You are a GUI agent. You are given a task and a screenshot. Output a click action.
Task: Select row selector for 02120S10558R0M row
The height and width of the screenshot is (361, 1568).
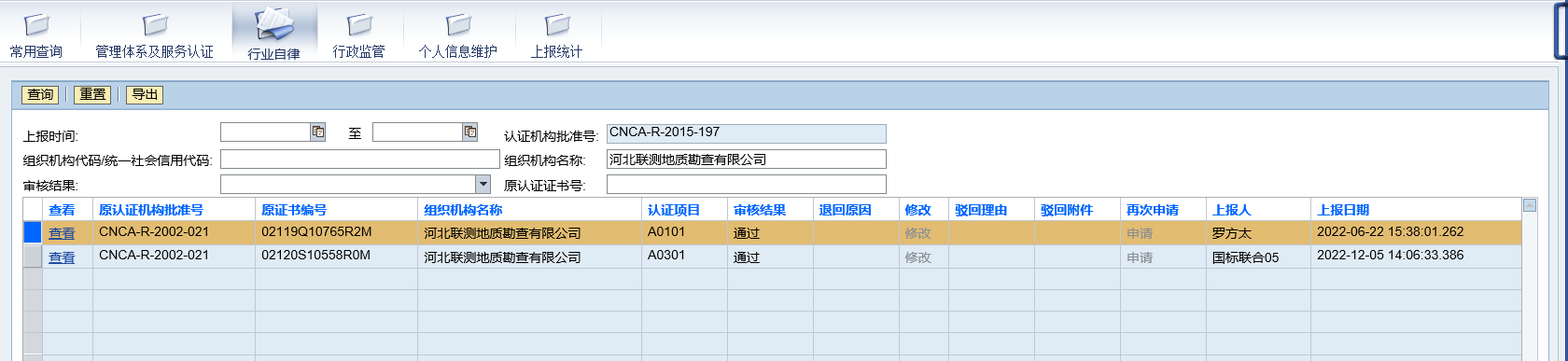click(33, 257)
